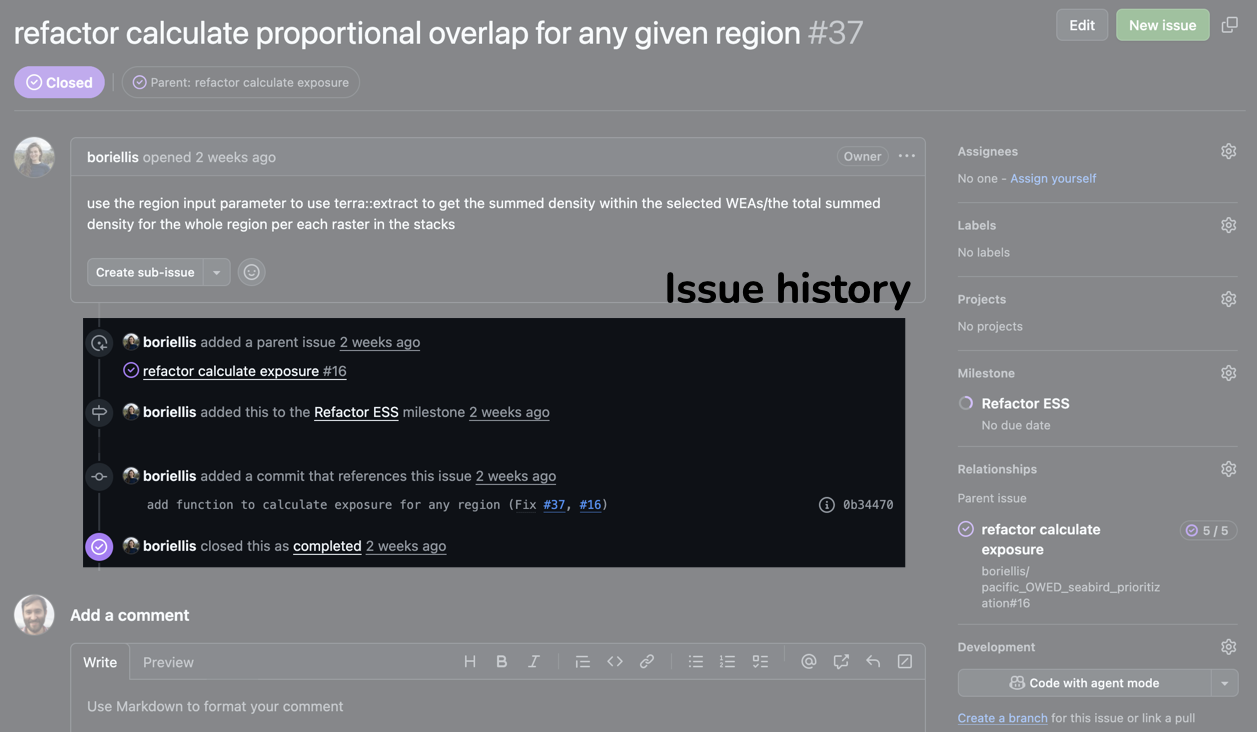The width and height of the screenshot is (1257, 732).
Task: Click the Assign yourself link
Action: point(1053,178)
